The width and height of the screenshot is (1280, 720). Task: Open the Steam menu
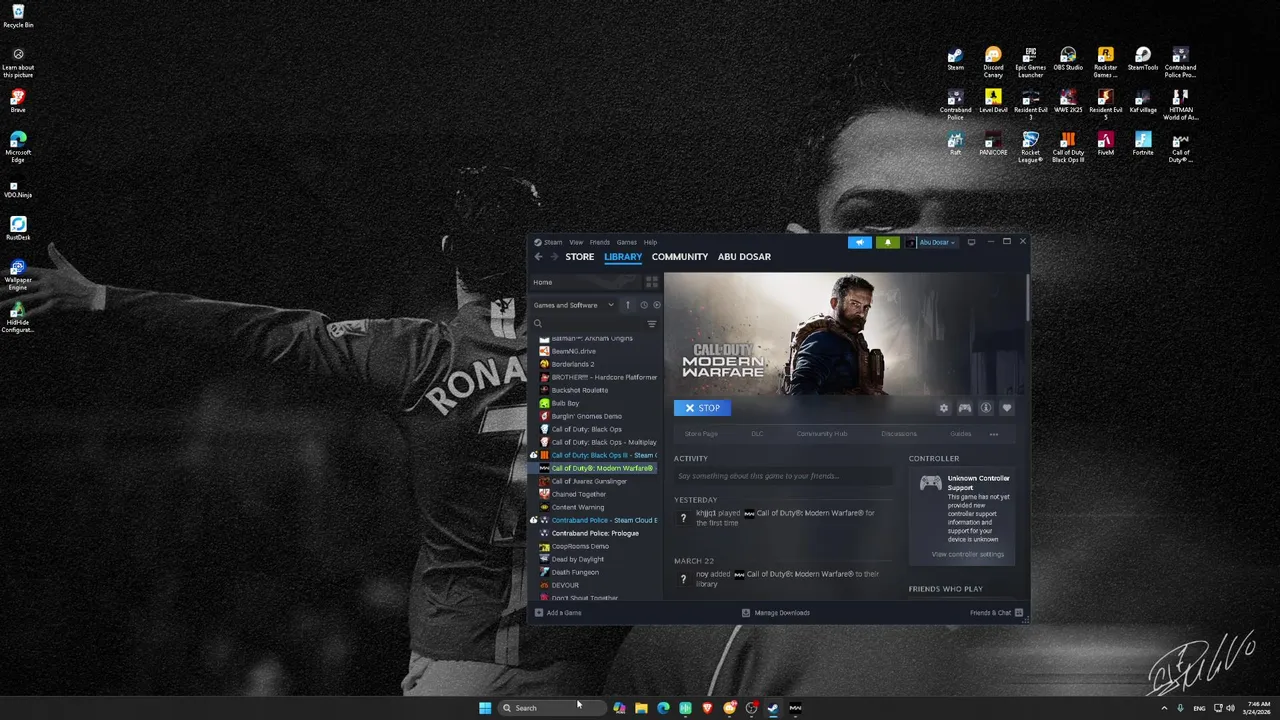[548, 242]
